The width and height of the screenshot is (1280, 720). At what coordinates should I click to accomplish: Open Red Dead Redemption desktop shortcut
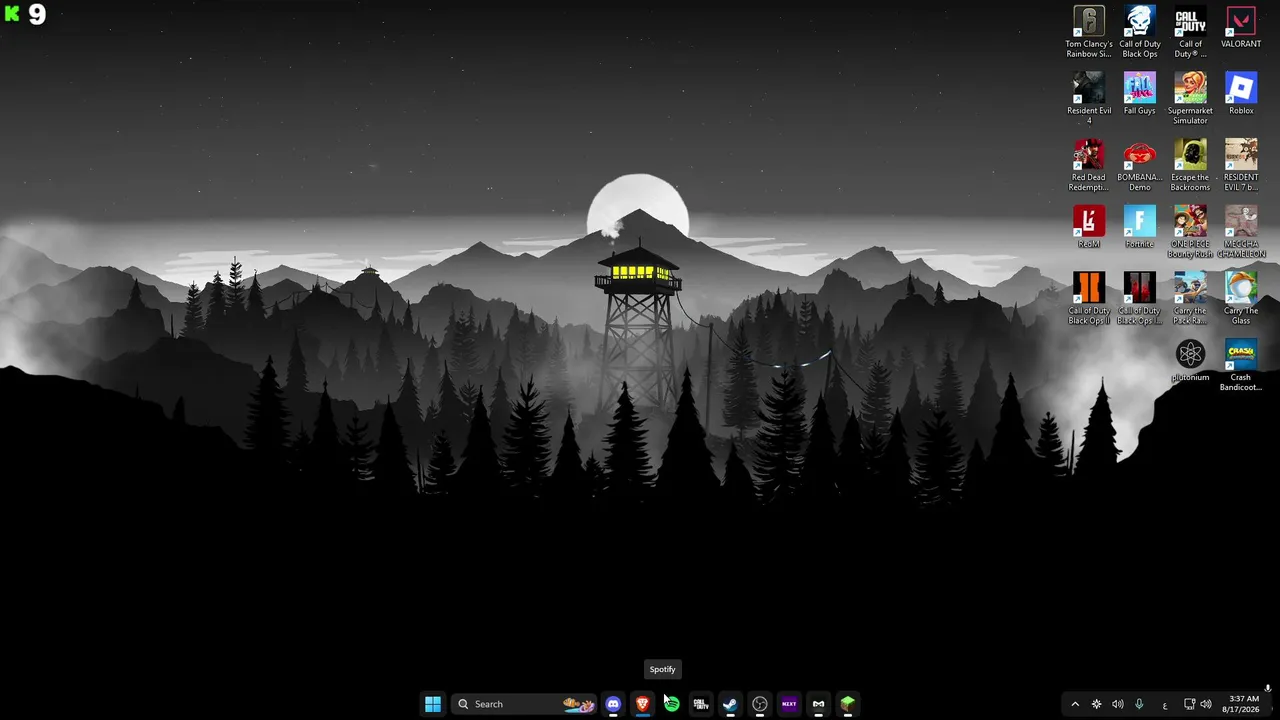(1089, 166)
